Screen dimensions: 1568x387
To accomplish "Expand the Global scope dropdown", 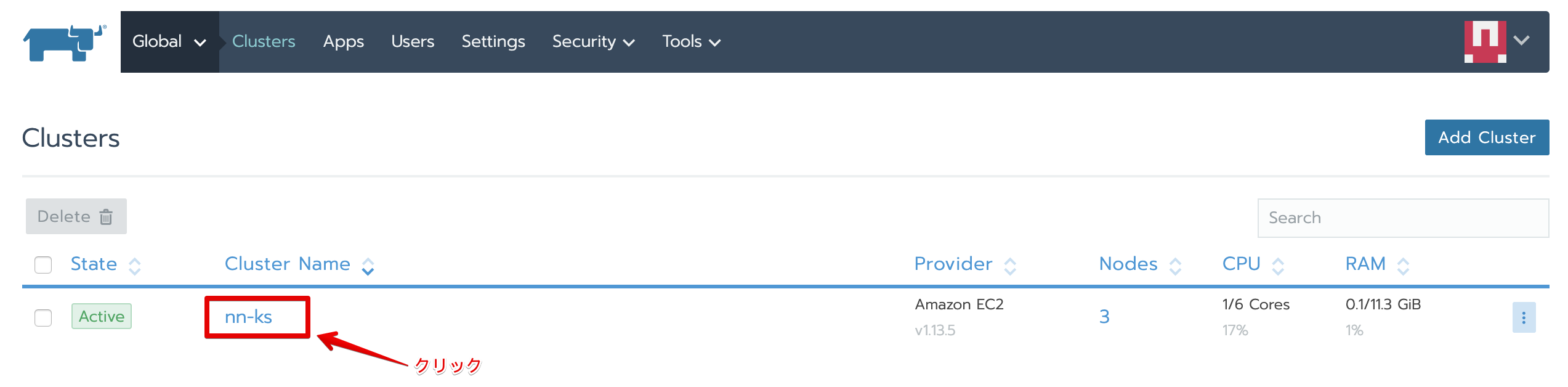I will click(169, 41).
